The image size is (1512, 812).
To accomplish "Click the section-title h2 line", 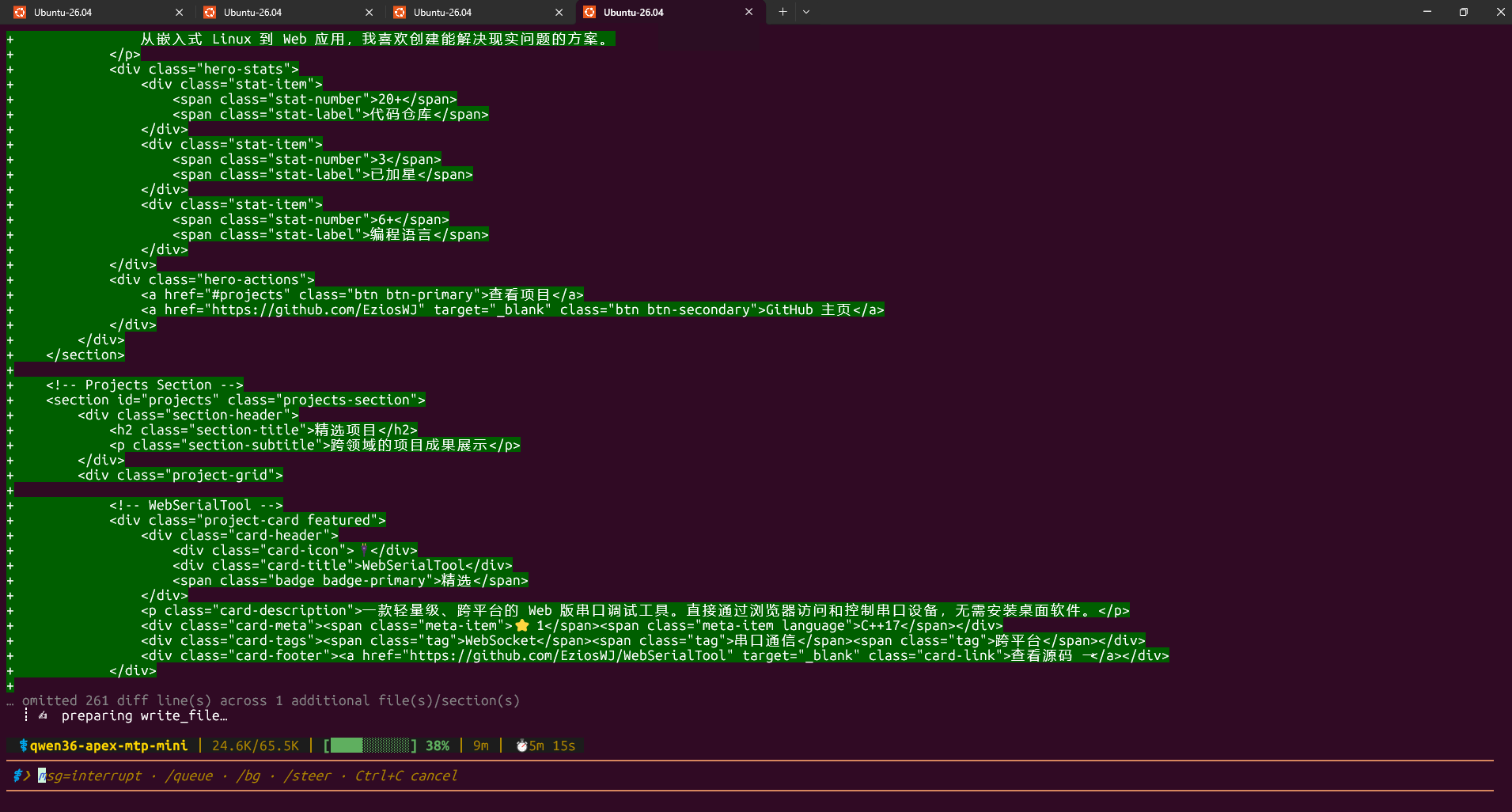I will tap(263, 430).
